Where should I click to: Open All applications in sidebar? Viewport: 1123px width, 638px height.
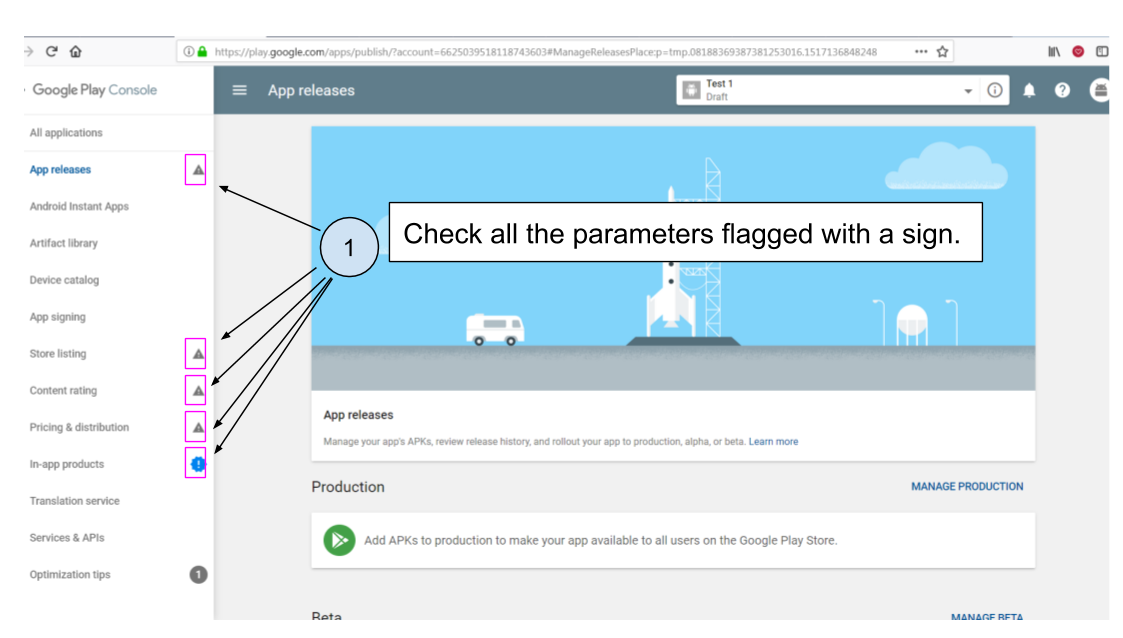(66, 132)
